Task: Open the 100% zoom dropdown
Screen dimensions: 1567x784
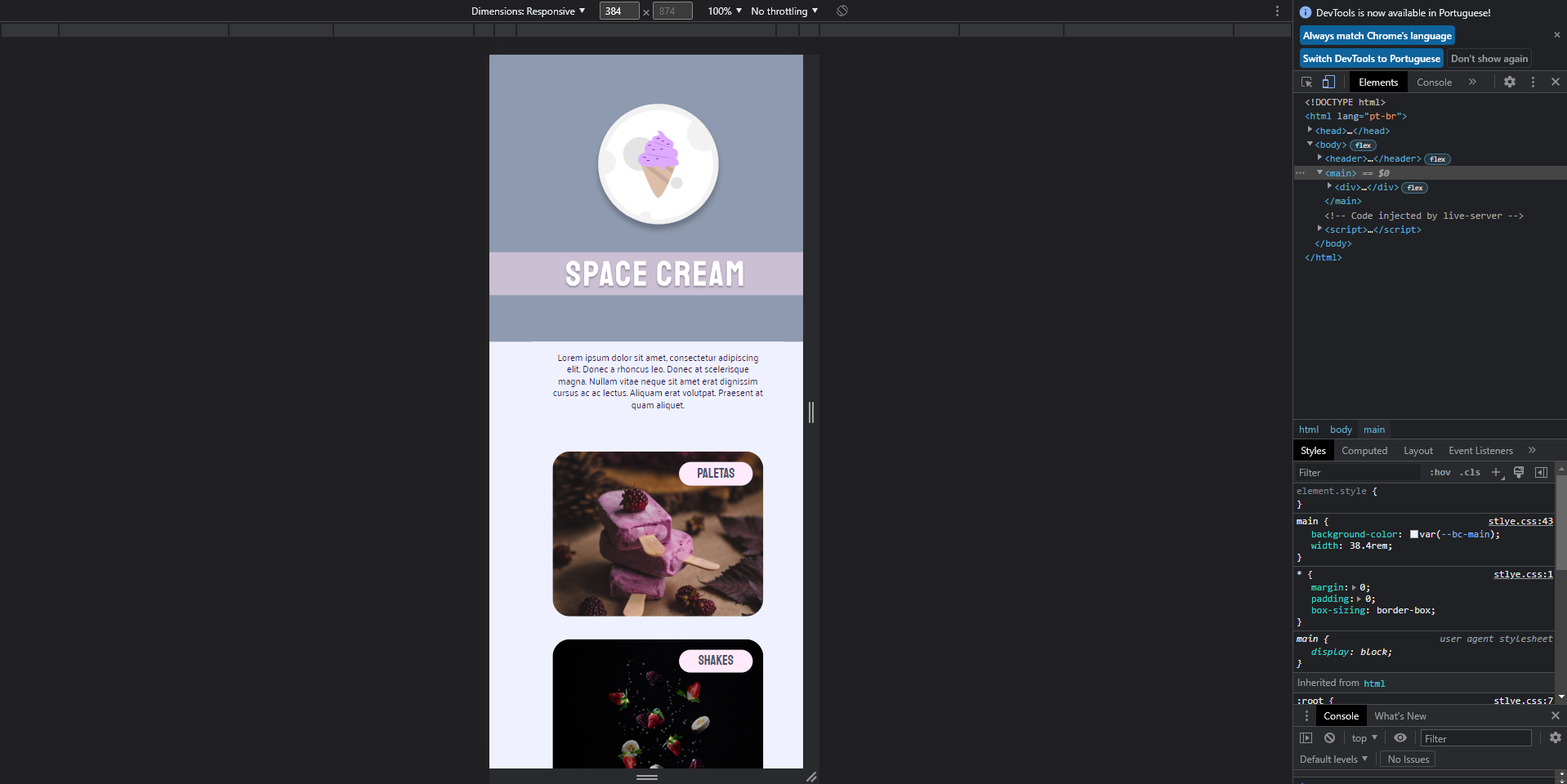Action: 725,11
